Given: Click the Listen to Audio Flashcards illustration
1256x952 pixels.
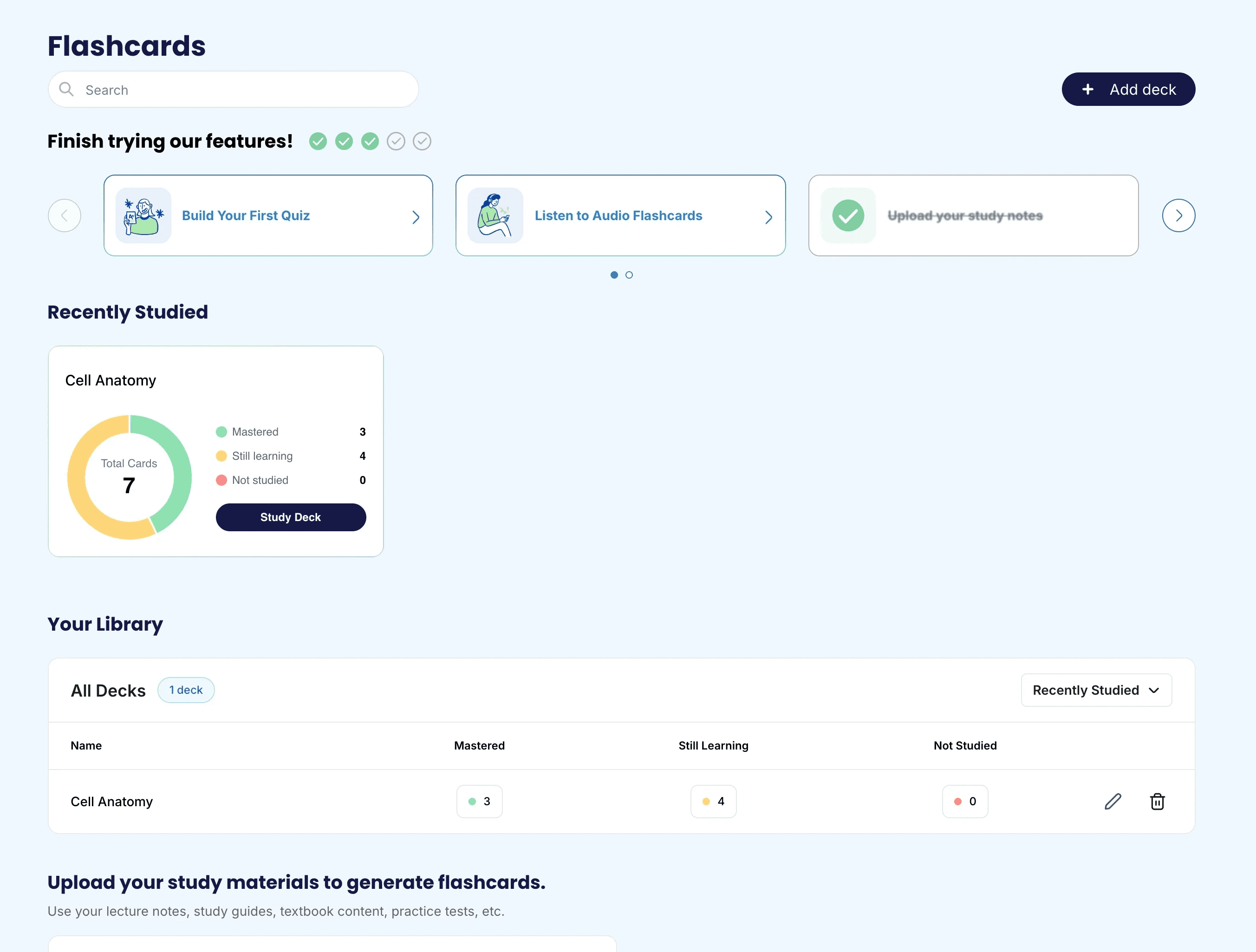Looking at the screenshot, I should (x=495, y=215).
